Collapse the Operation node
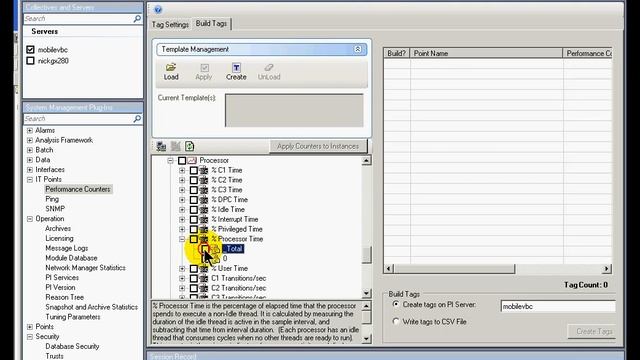 point(30,219)
